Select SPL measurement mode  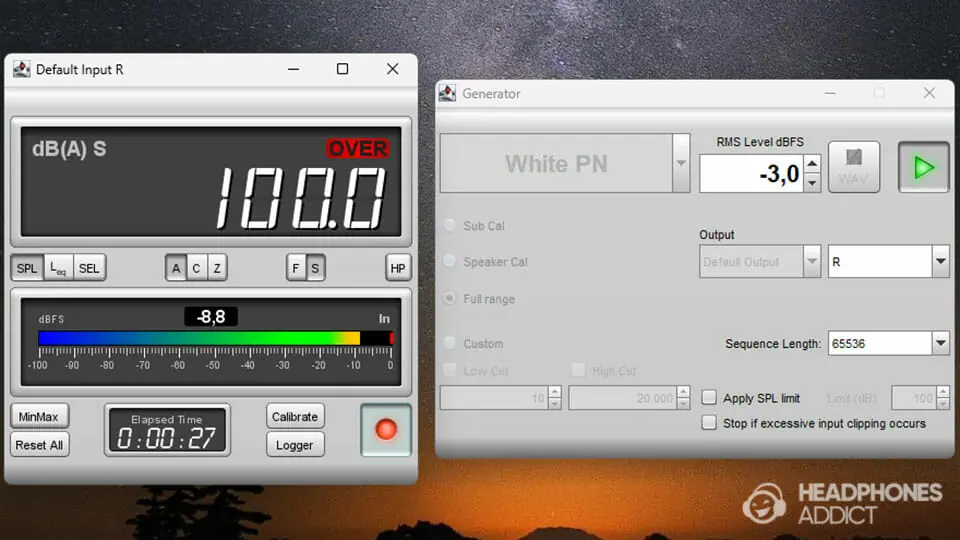(27, 268)
